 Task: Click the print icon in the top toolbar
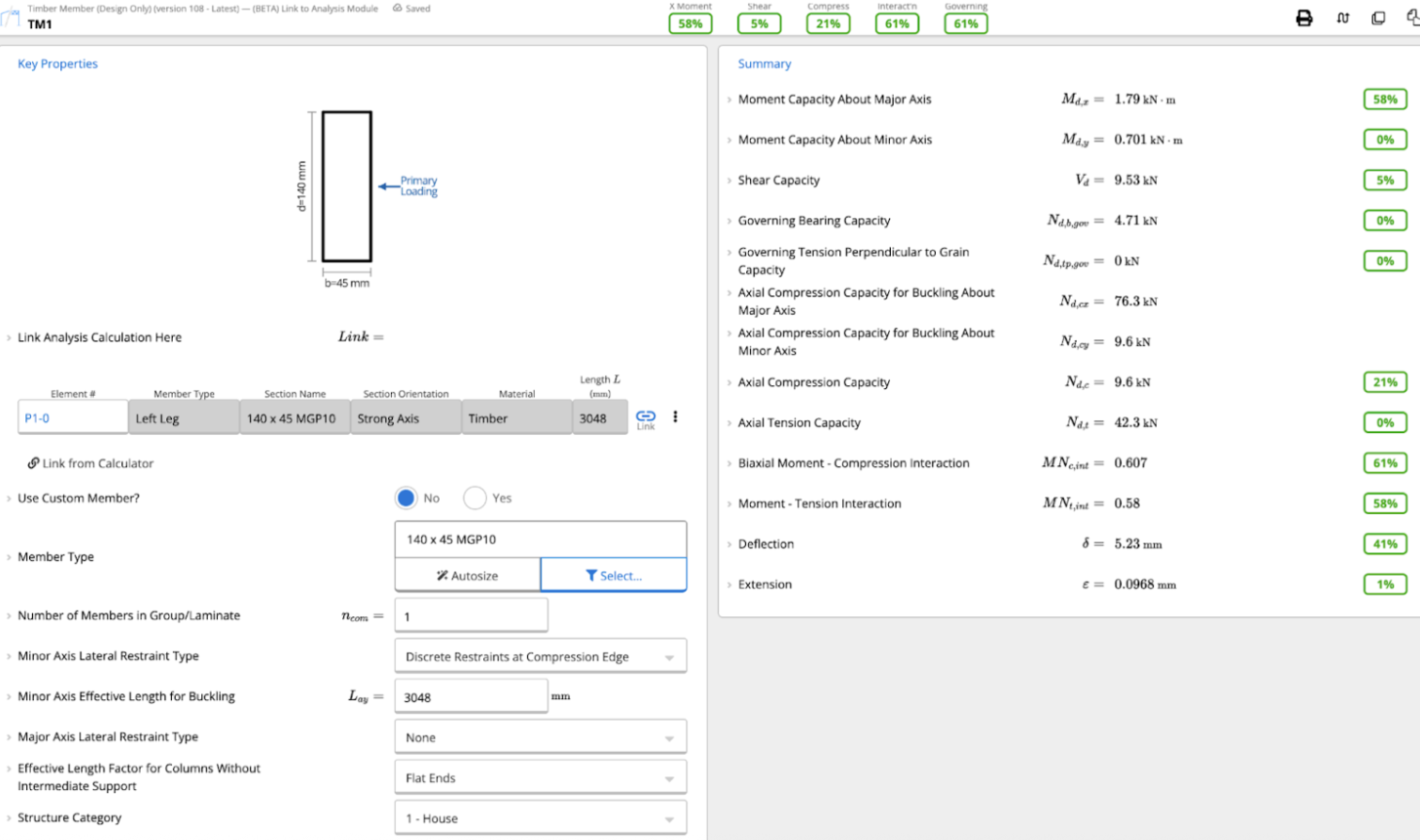coord(1305,17)
